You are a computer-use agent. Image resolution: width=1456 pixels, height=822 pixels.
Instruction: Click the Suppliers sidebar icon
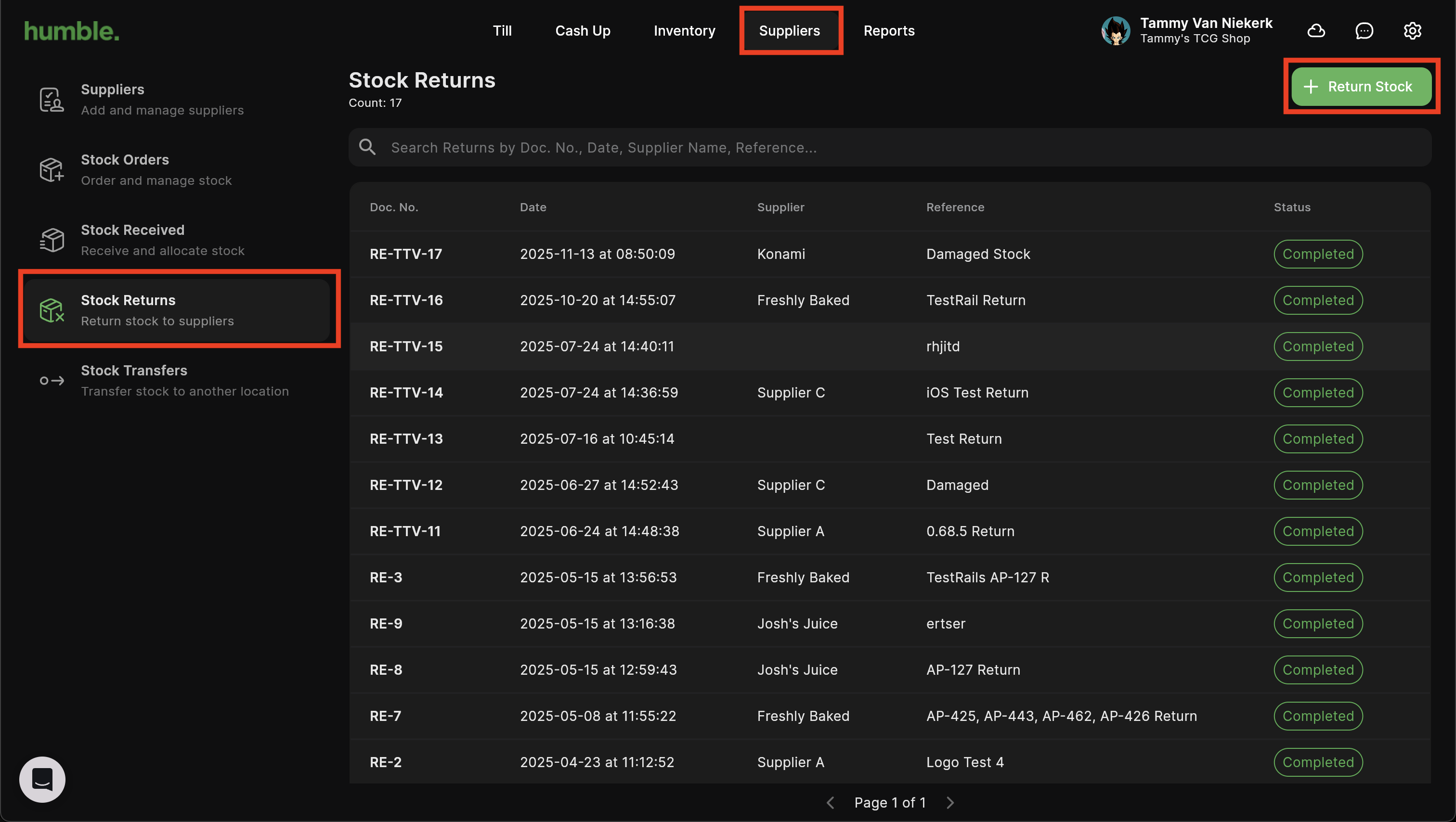52,100
